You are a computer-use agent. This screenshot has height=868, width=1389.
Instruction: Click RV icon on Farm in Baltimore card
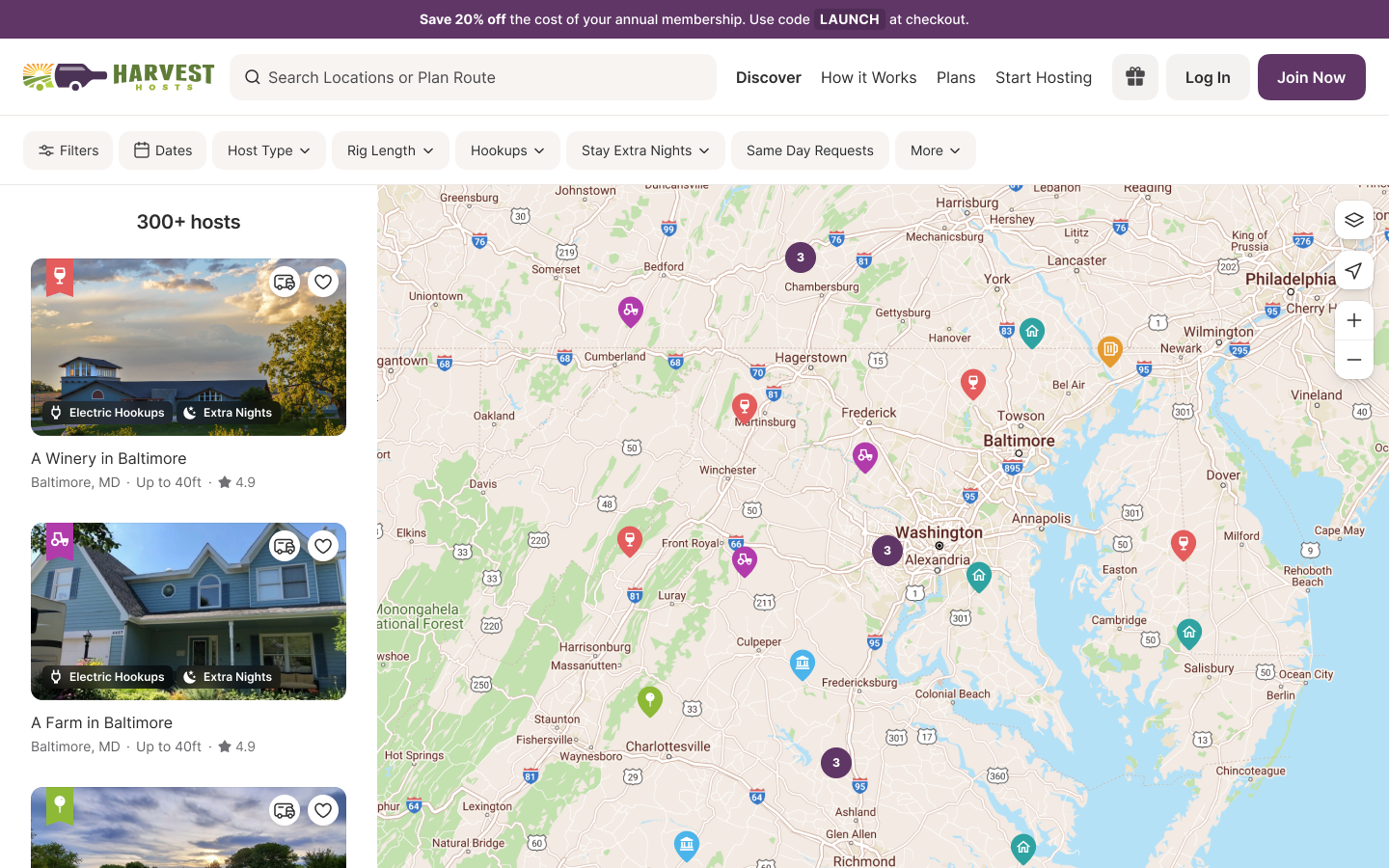click(285, 546)
